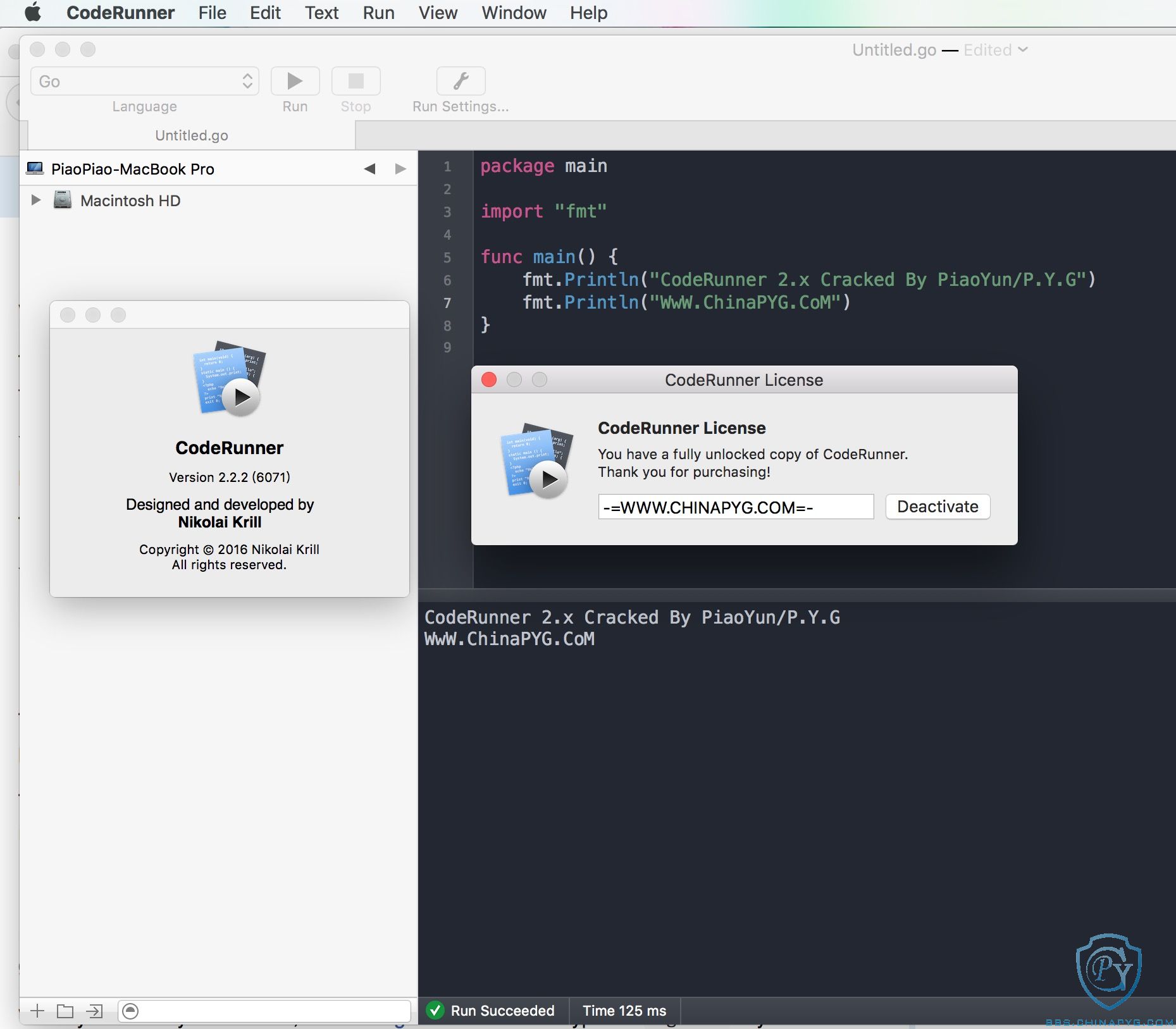Screen dimensions: 1176x1029
Task: Navigate forward in file browser
Action: (x=400, y=169)
